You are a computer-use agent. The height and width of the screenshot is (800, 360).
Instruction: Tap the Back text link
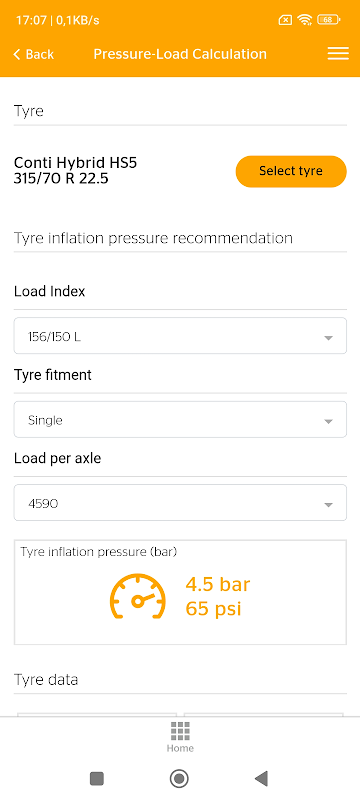point(40,54)
